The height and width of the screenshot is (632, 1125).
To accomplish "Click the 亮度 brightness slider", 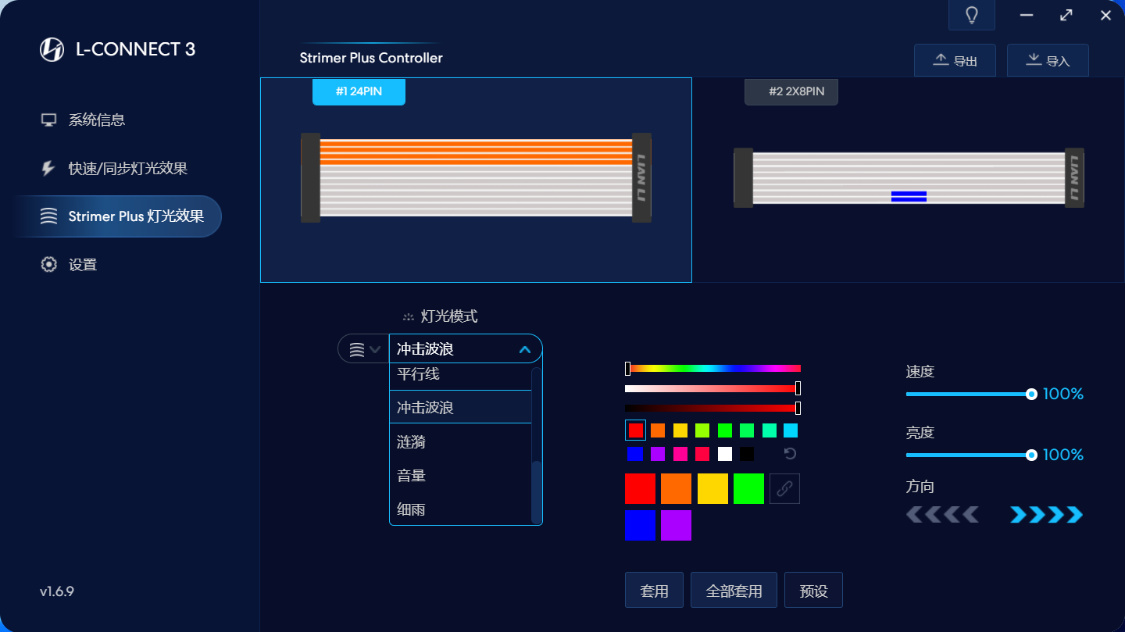I will point(971,455).
